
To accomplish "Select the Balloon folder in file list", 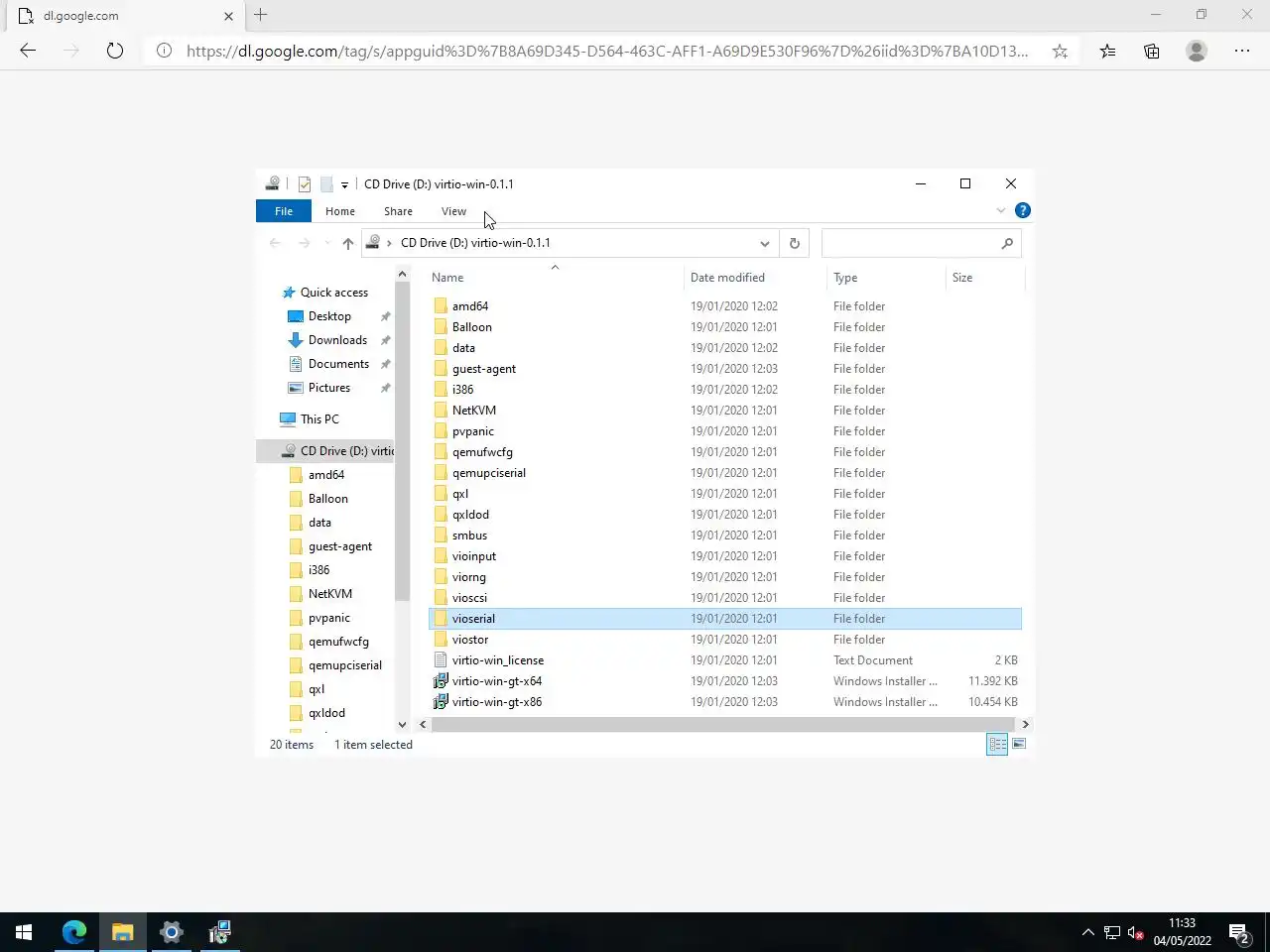I will 471,327.
